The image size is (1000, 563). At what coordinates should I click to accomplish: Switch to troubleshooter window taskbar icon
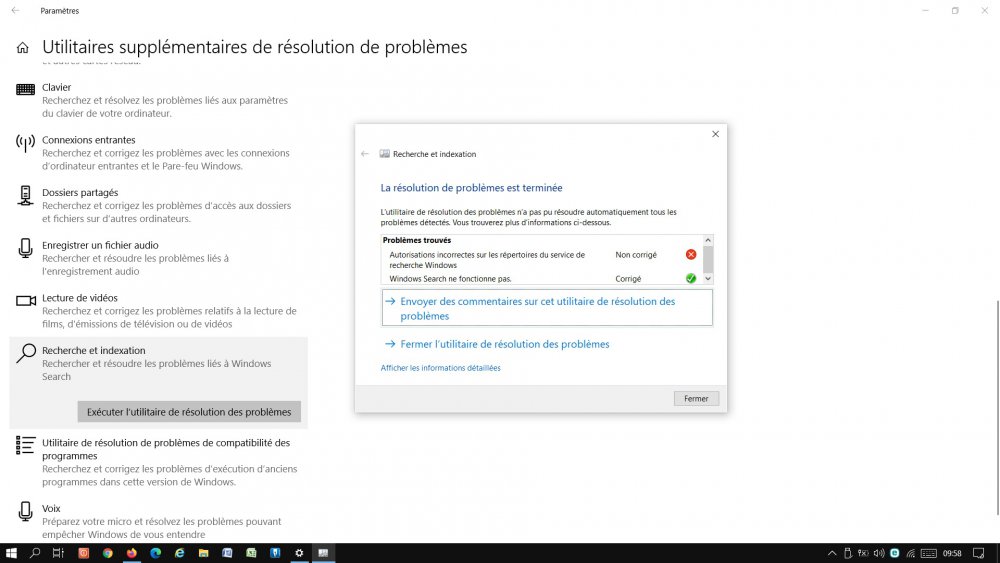click(323, 553)
